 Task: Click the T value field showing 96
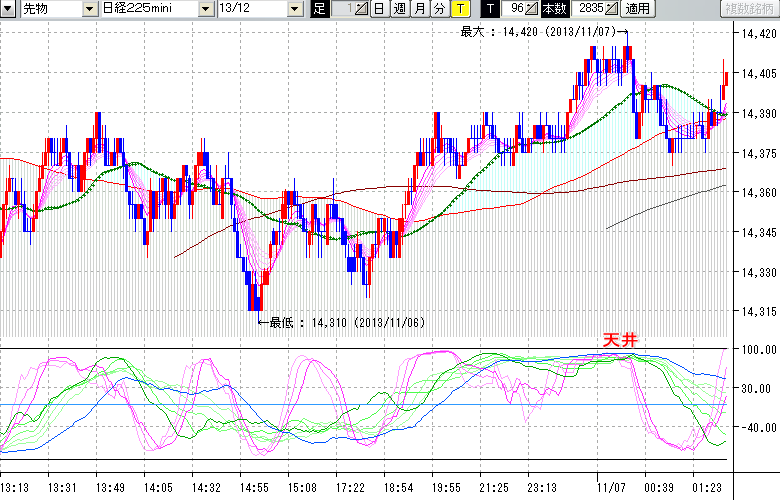(514, 9)
